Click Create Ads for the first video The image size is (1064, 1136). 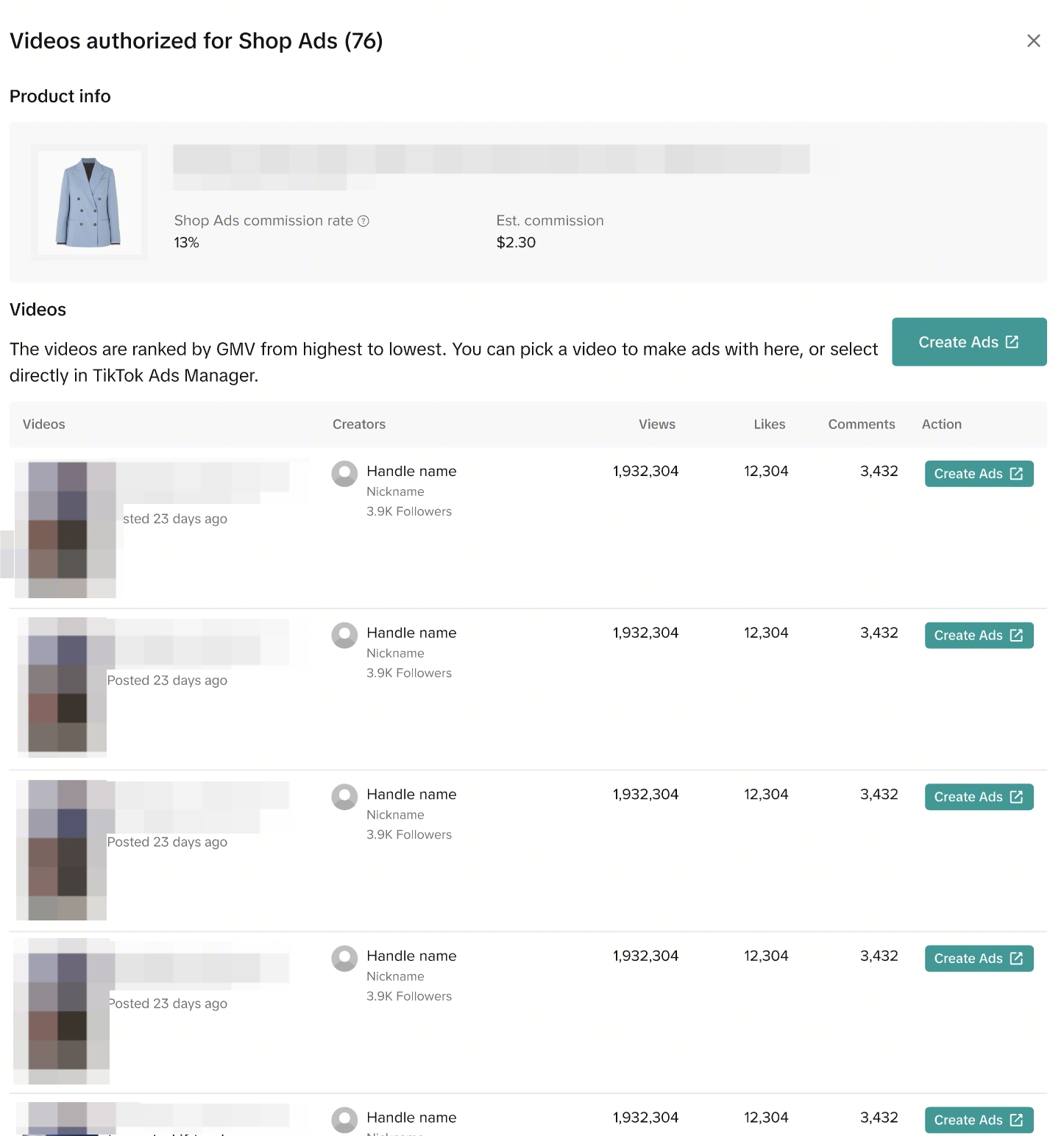click(x=979, y=474)
